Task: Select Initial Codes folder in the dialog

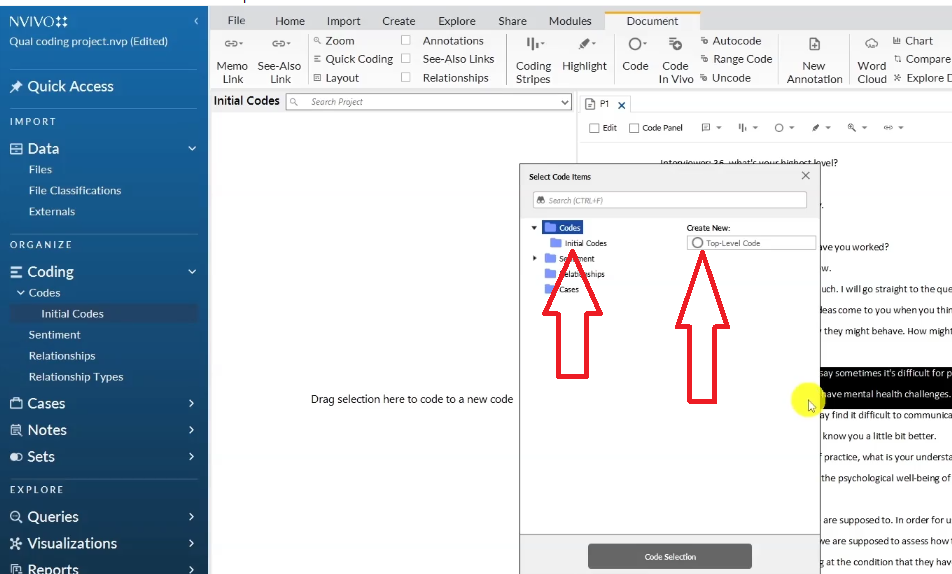Action: click(x=584, y=243)
